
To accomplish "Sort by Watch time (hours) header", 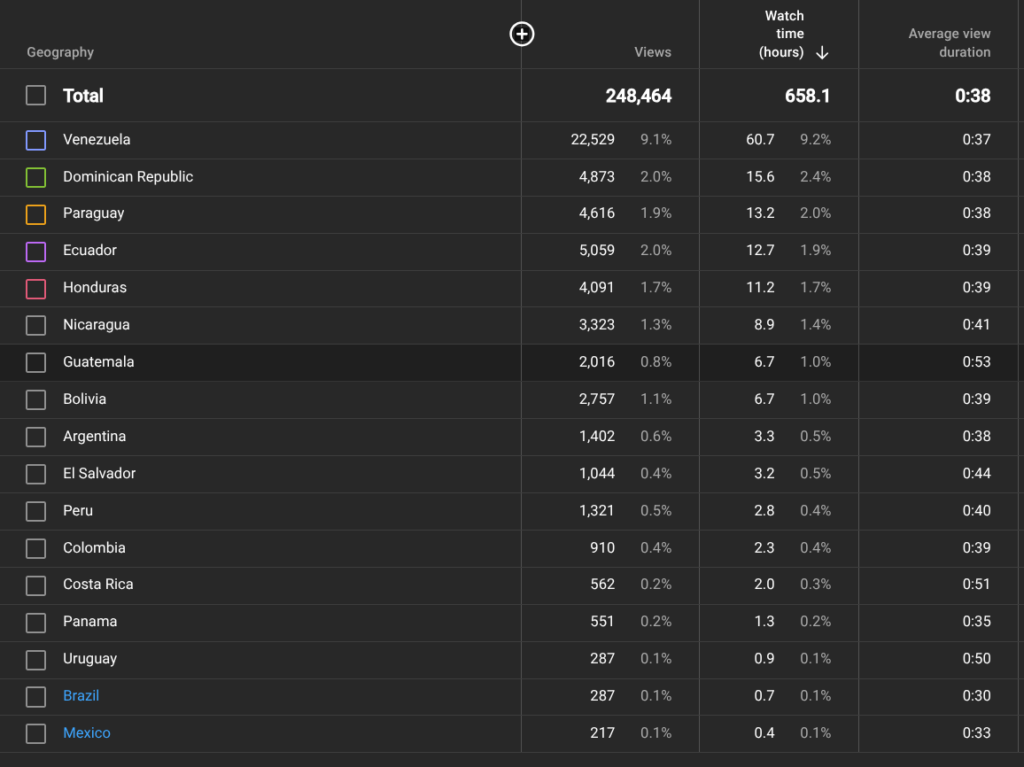I will [x=781, y=34].
